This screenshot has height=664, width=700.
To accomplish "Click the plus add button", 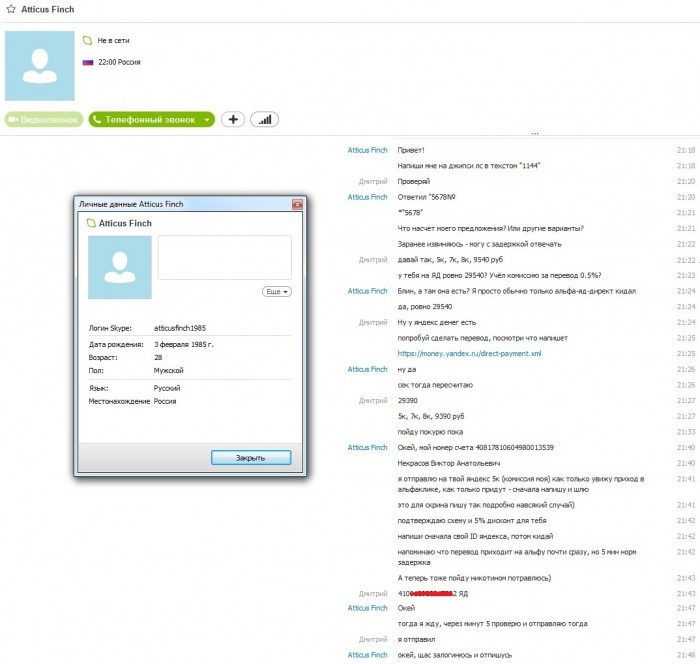I will point(233,120).
